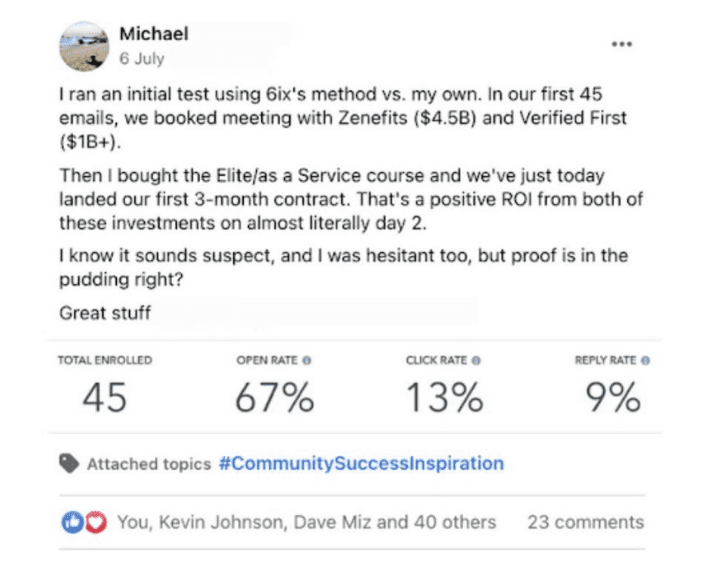Click the 6 July post date

click(x=142, y=59)
